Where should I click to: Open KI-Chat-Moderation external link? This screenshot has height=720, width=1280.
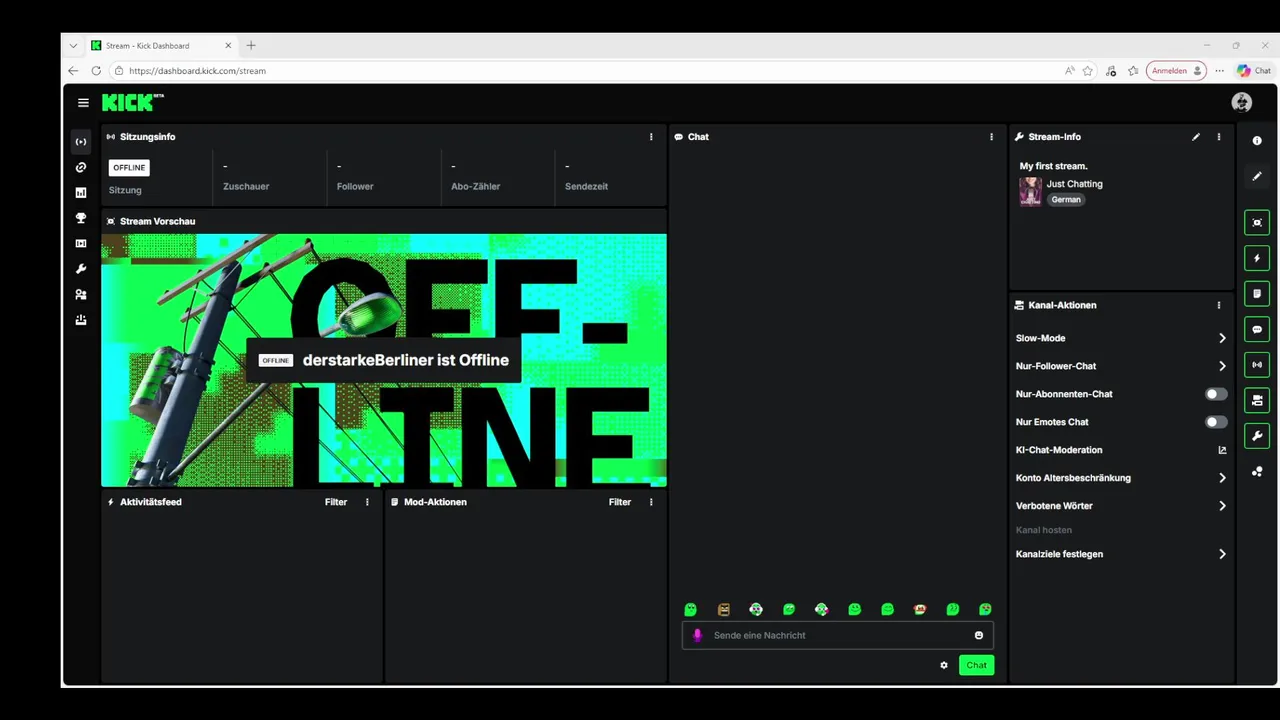click(x=1222, y=450)
